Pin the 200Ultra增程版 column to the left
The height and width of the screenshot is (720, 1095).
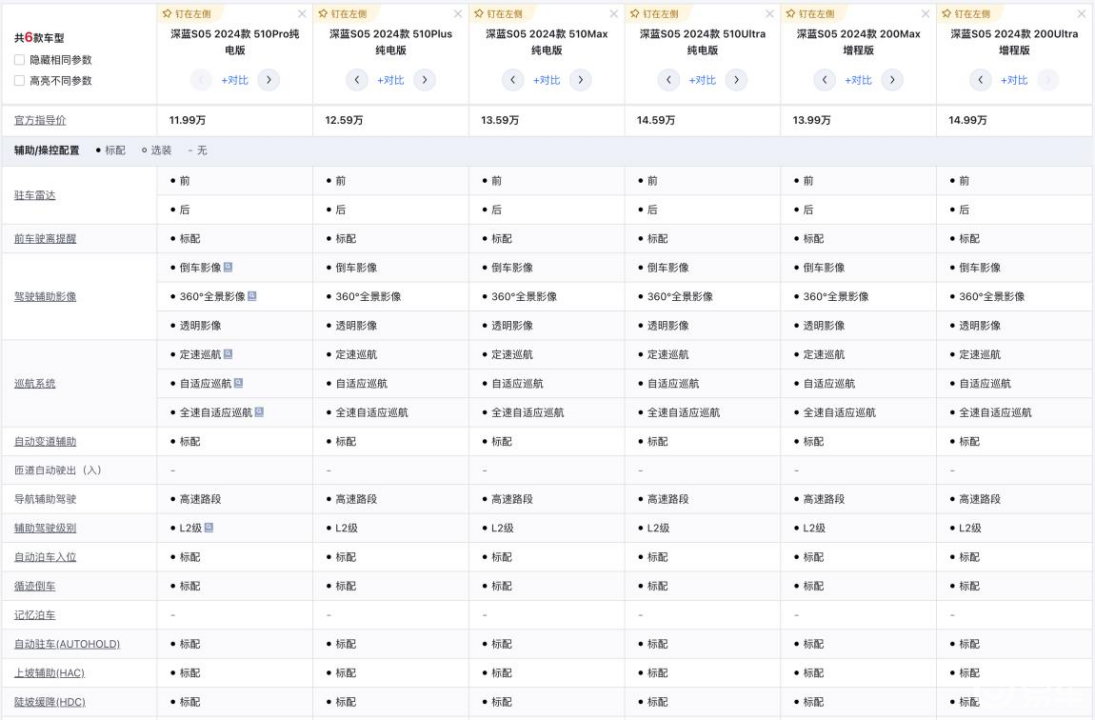tap(966, 14)
